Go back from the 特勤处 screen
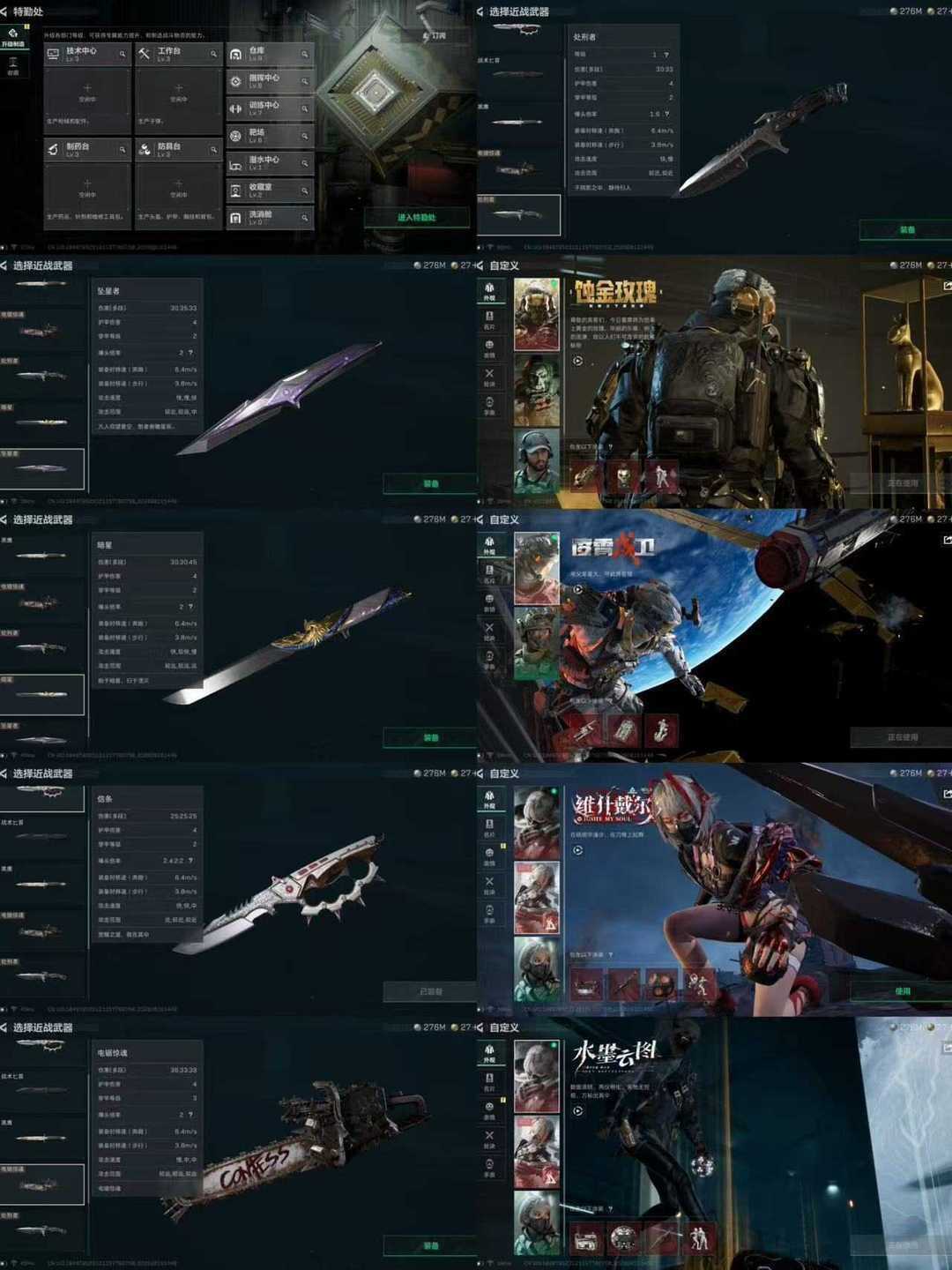Image resolution: width=952 pixels, height=1270 pixels. click(5, 11)
